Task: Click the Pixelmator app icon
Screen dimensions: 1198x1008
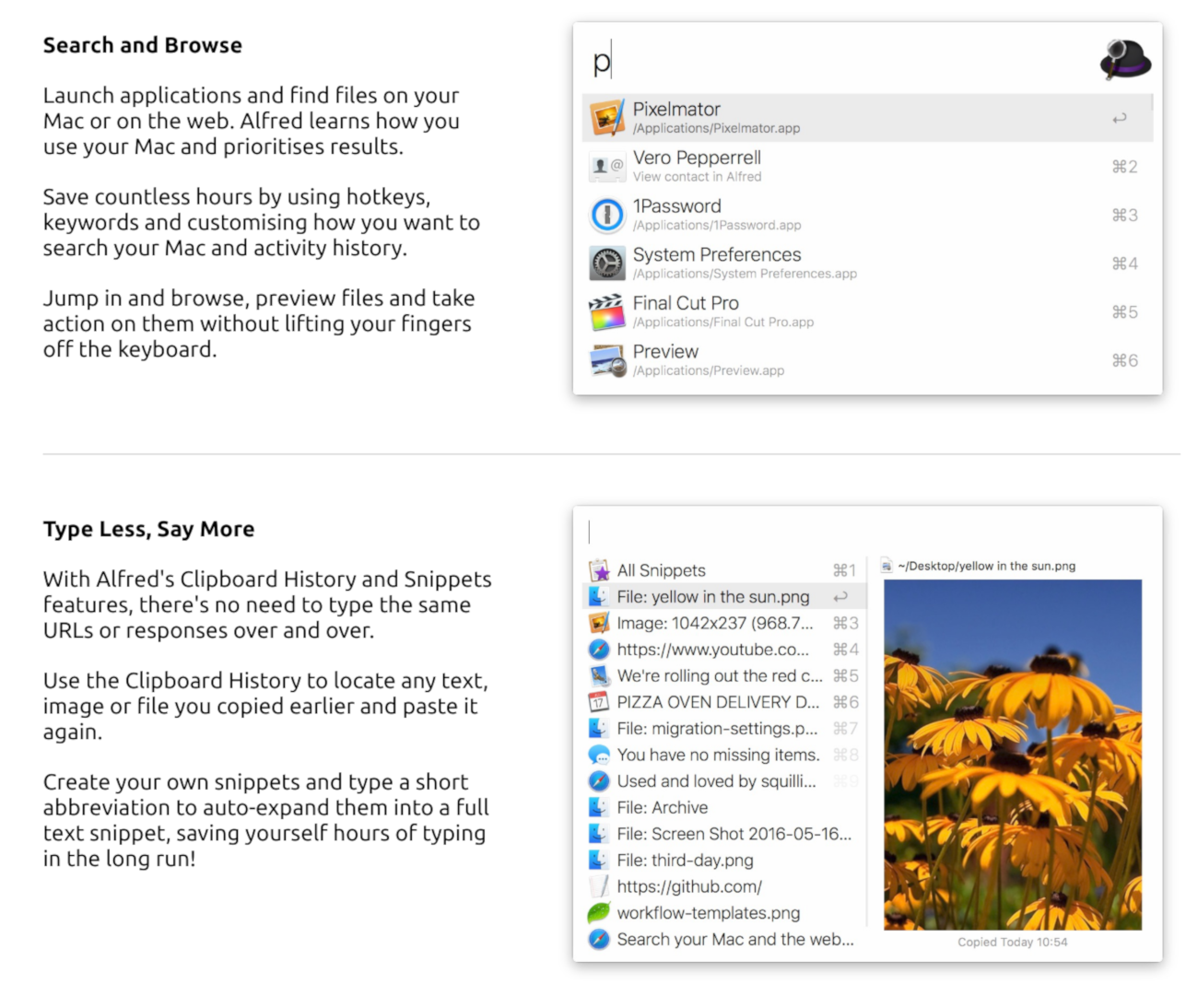Action: [607, 118]
